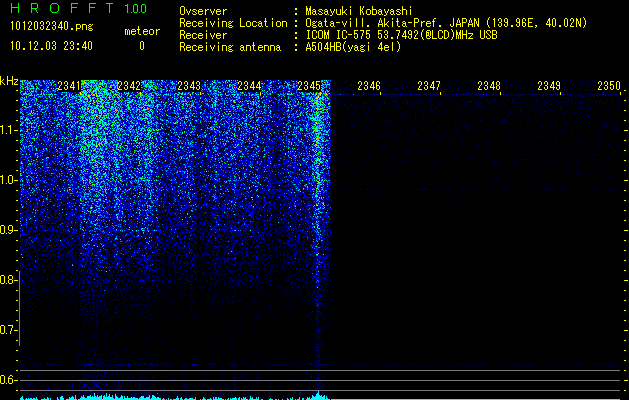This screenshot has height=400, width=629.
Task: Click time marker 2342
Action: [x=129, y=86]
